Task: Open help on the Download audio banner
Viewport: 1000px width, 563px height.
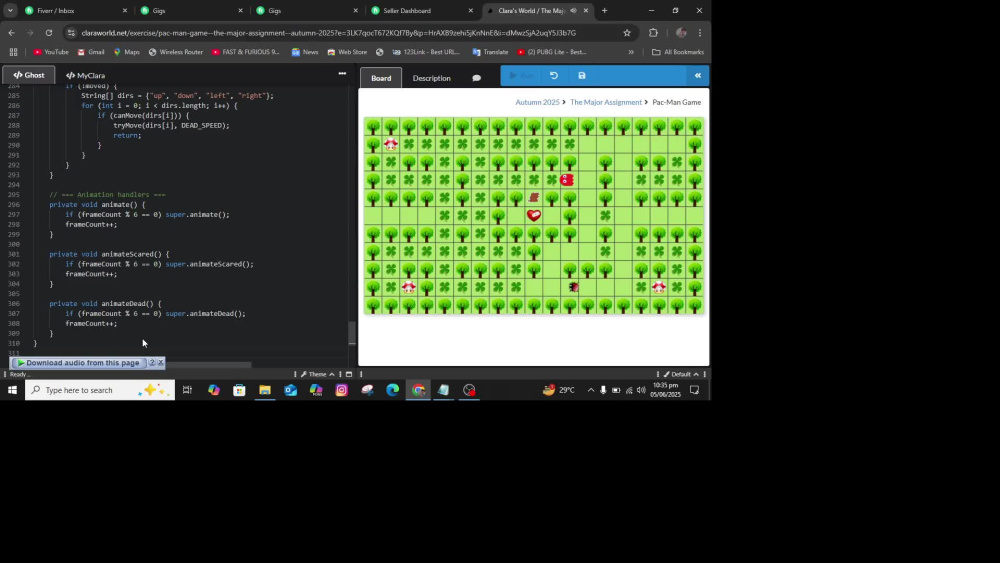Action: pyautogui.click(x=152, y=362)
